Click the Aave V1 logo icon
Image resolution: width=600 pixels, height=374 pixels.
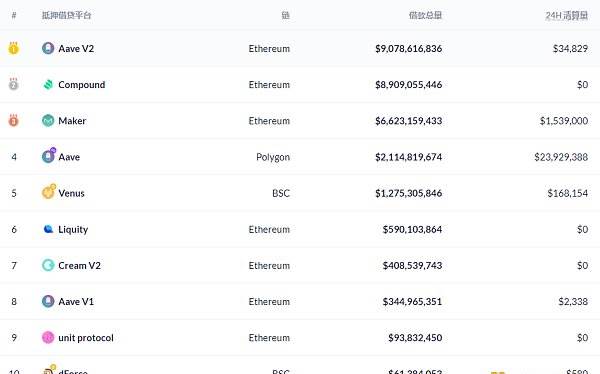pos(48,301)
